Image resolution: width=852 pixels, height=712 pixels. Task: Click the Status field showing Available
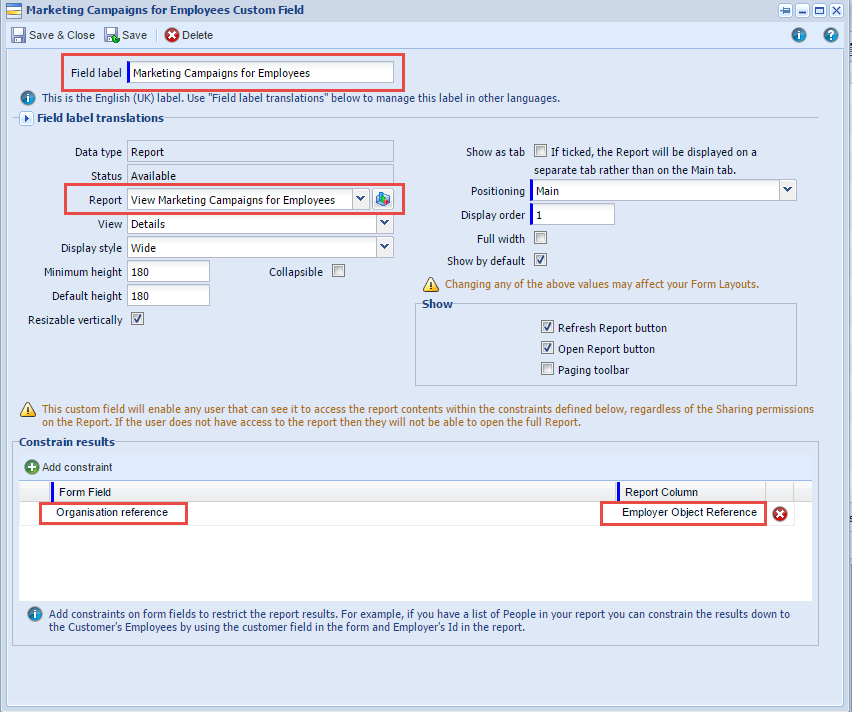[x=260, y=176]
